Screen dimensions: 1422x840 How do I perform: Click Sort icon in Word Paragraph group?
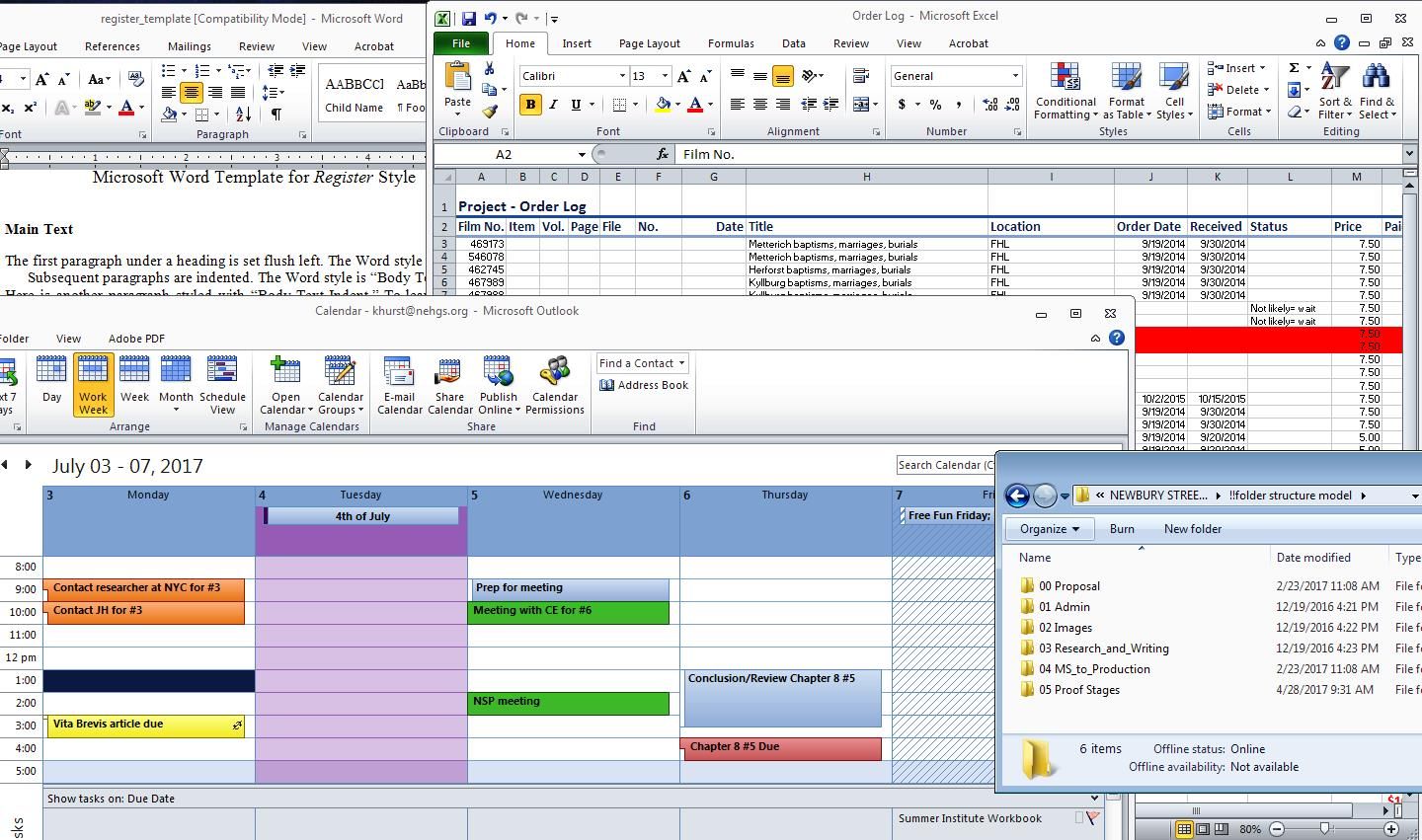click(243, 115)
